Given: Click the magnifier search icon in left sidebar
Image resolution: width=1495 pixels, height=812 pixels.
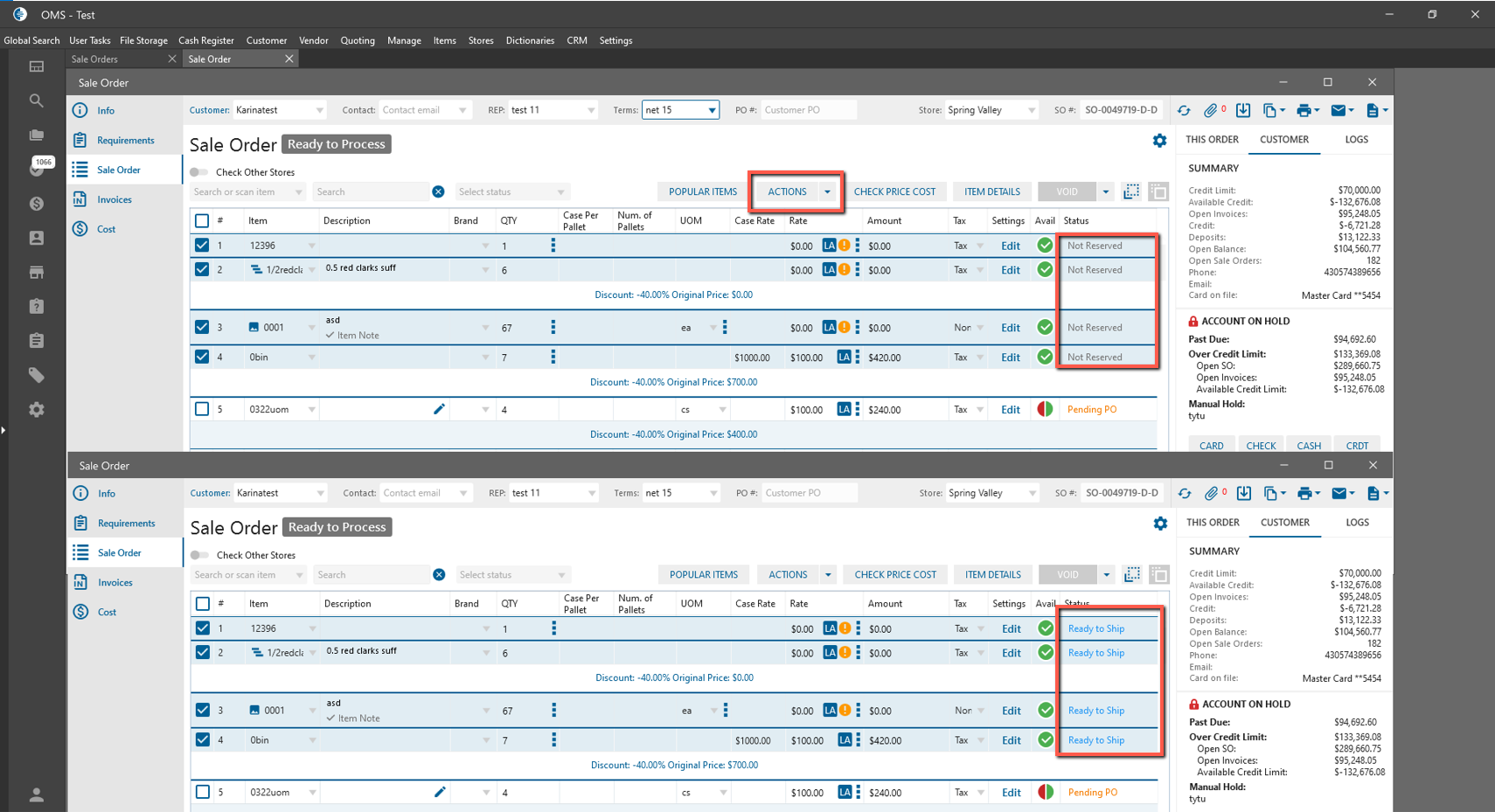Looking at the screenshot, I should click(36, 101).
